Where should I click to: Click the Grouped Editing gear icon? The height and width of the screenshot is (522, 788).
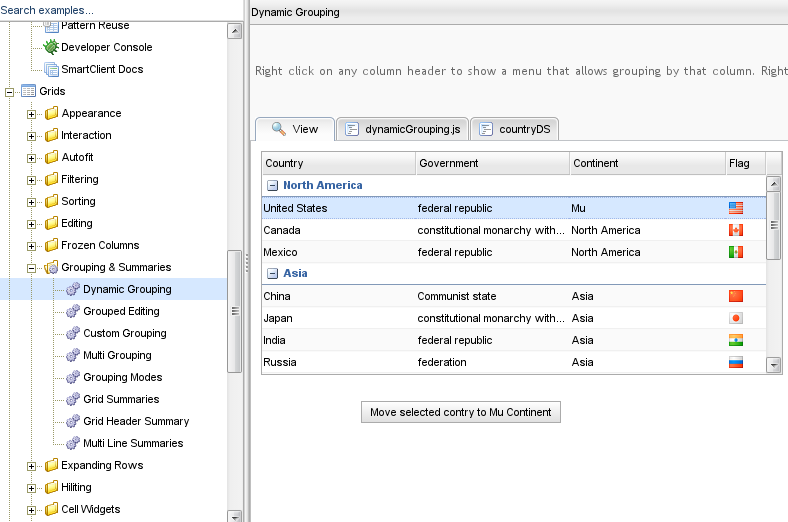[x=73, y=311]
